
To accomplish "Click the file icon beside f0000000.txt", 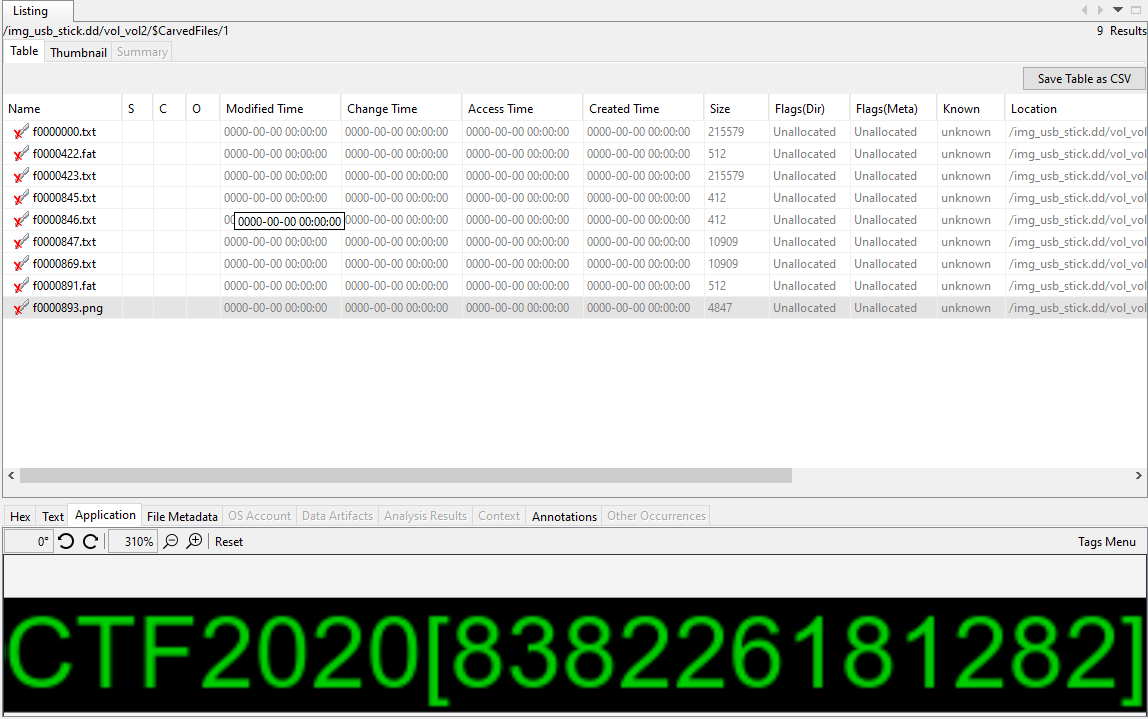I will (x=20, y=132).
